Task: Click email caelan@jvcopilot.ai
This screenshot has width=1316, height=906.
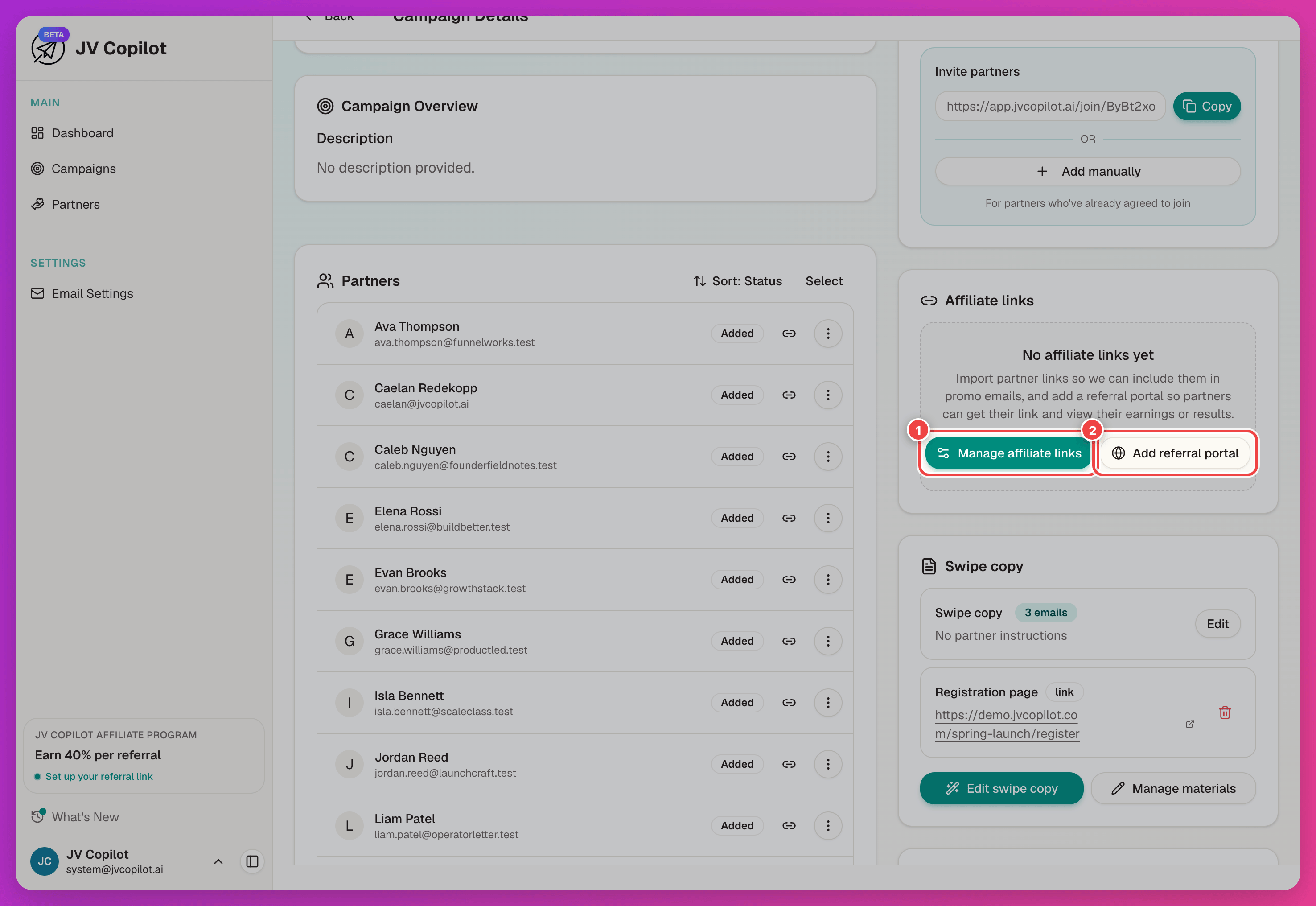Action: pos(421,404)
